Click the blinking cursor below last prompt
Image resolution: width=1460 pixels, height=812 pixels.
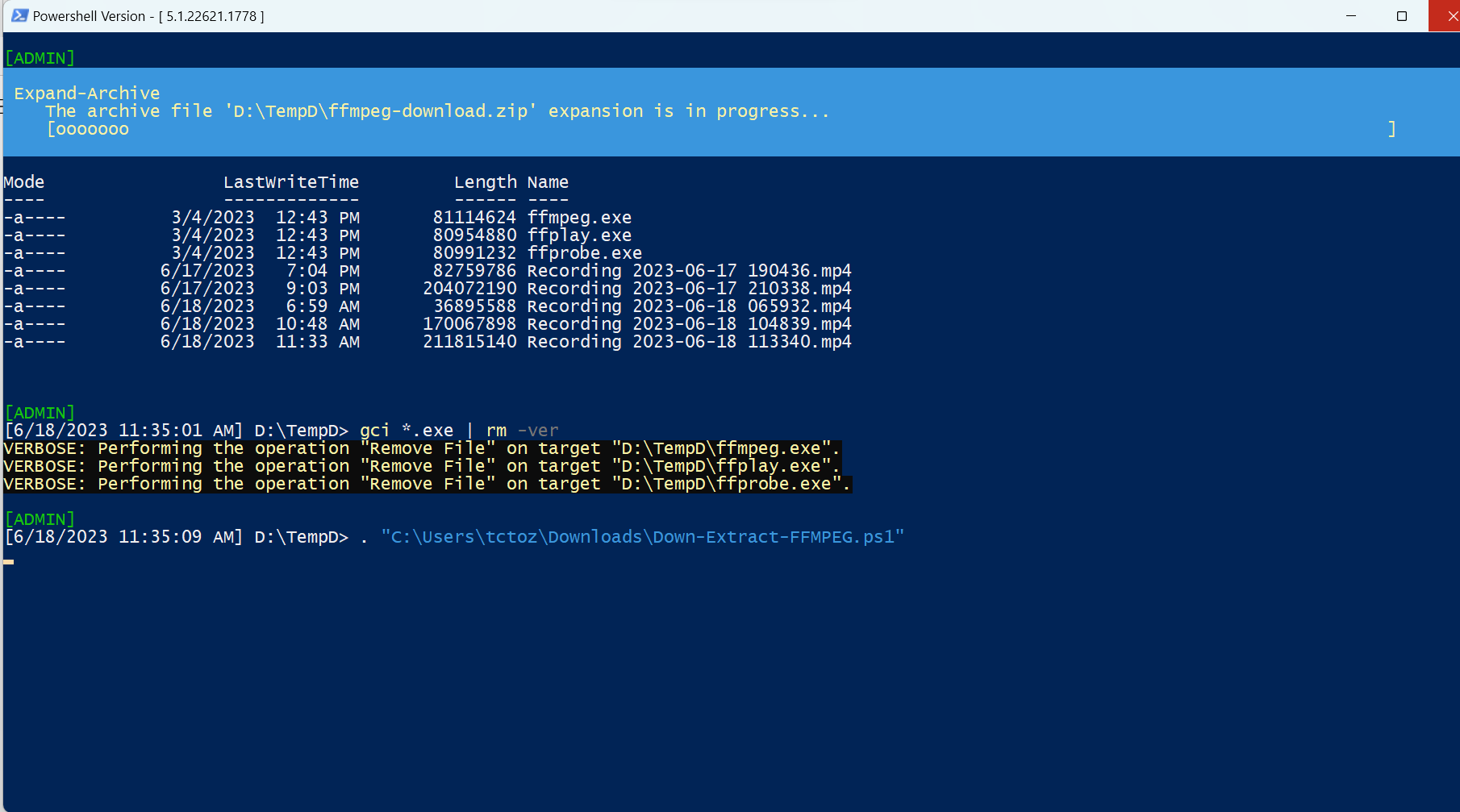click(9, 561)
